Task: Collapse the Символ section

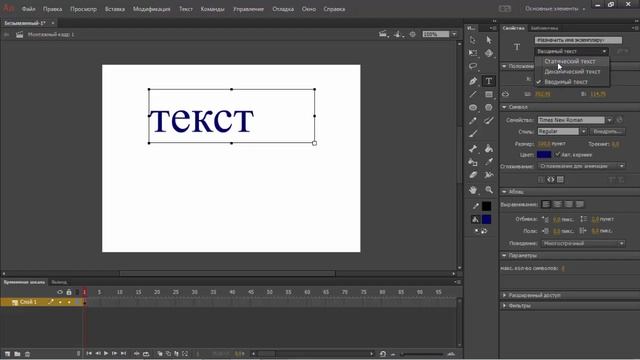Action: [504, 107]
